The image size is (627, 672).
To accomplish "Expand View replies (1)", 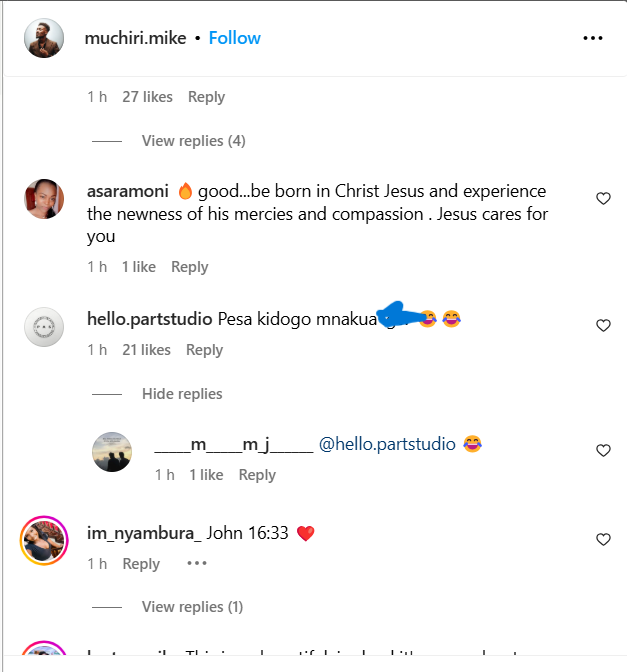I will click(x=192, y=607).
